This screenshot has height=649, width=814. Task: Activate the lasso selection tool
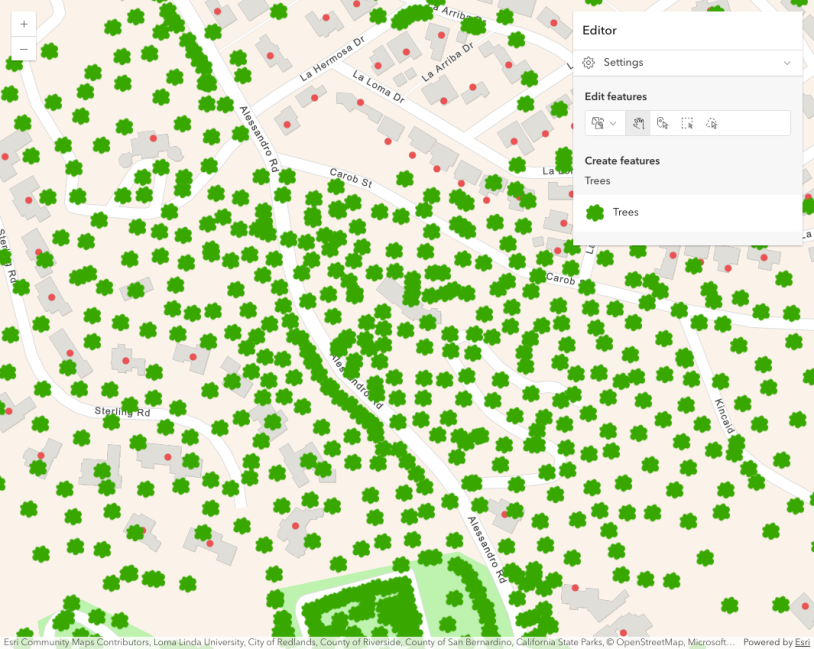[712, 123]
